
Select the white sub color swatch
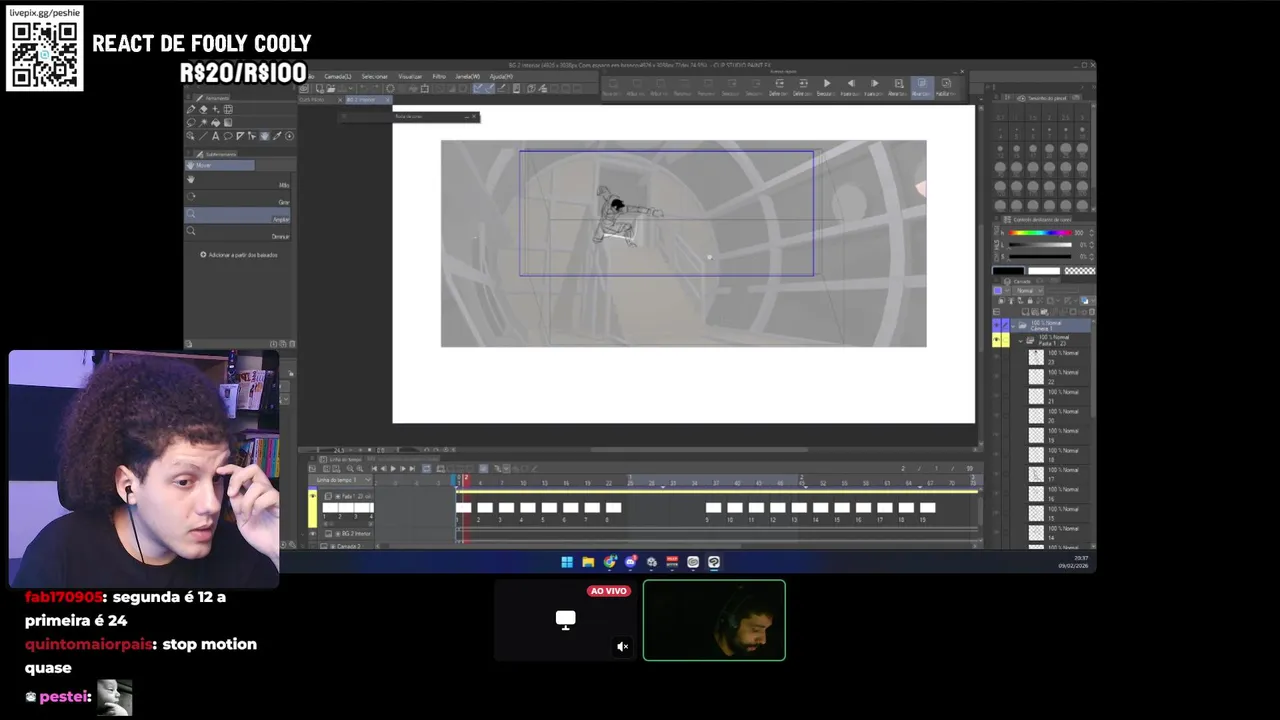[x=1044, y=271]
